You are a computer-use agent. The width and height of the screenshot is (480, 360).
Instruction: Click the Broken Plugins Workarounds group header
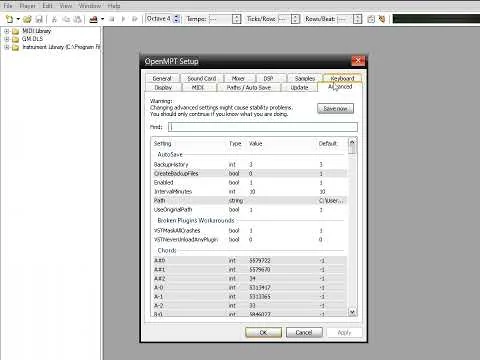196,220
